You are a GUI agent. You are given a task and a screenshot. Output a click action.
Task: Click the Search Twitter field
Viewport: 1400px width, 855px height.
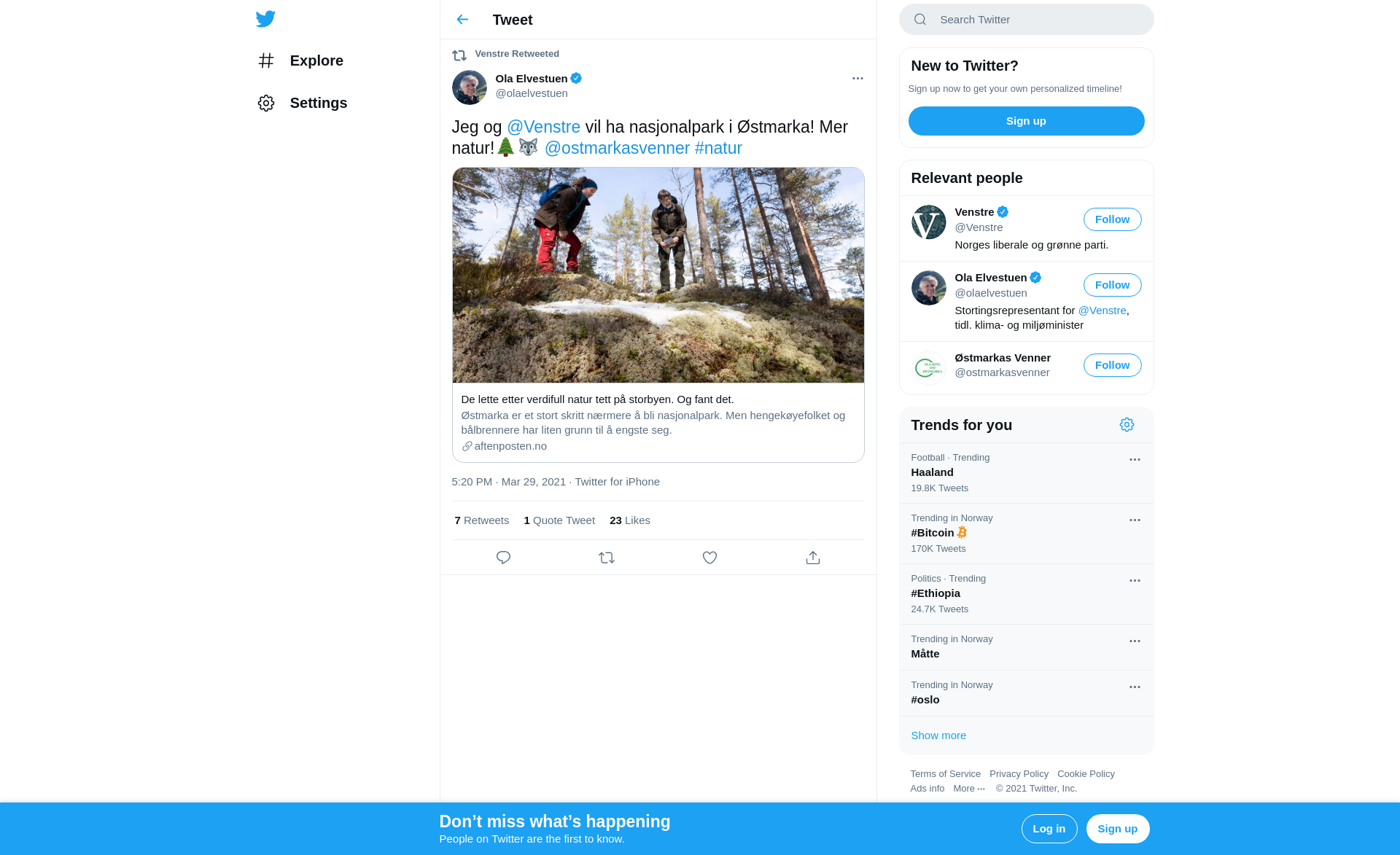point(1027,20)
